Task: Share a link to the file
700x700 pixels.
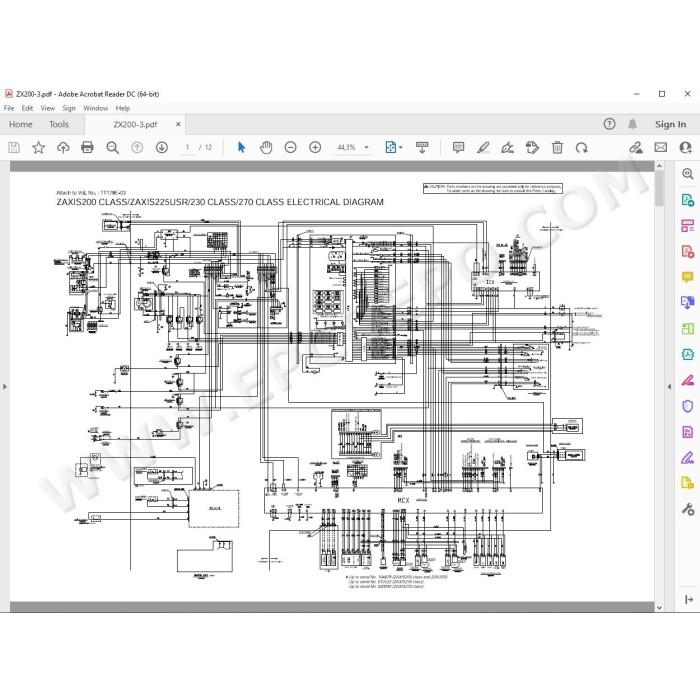Action: click(636, 147)
